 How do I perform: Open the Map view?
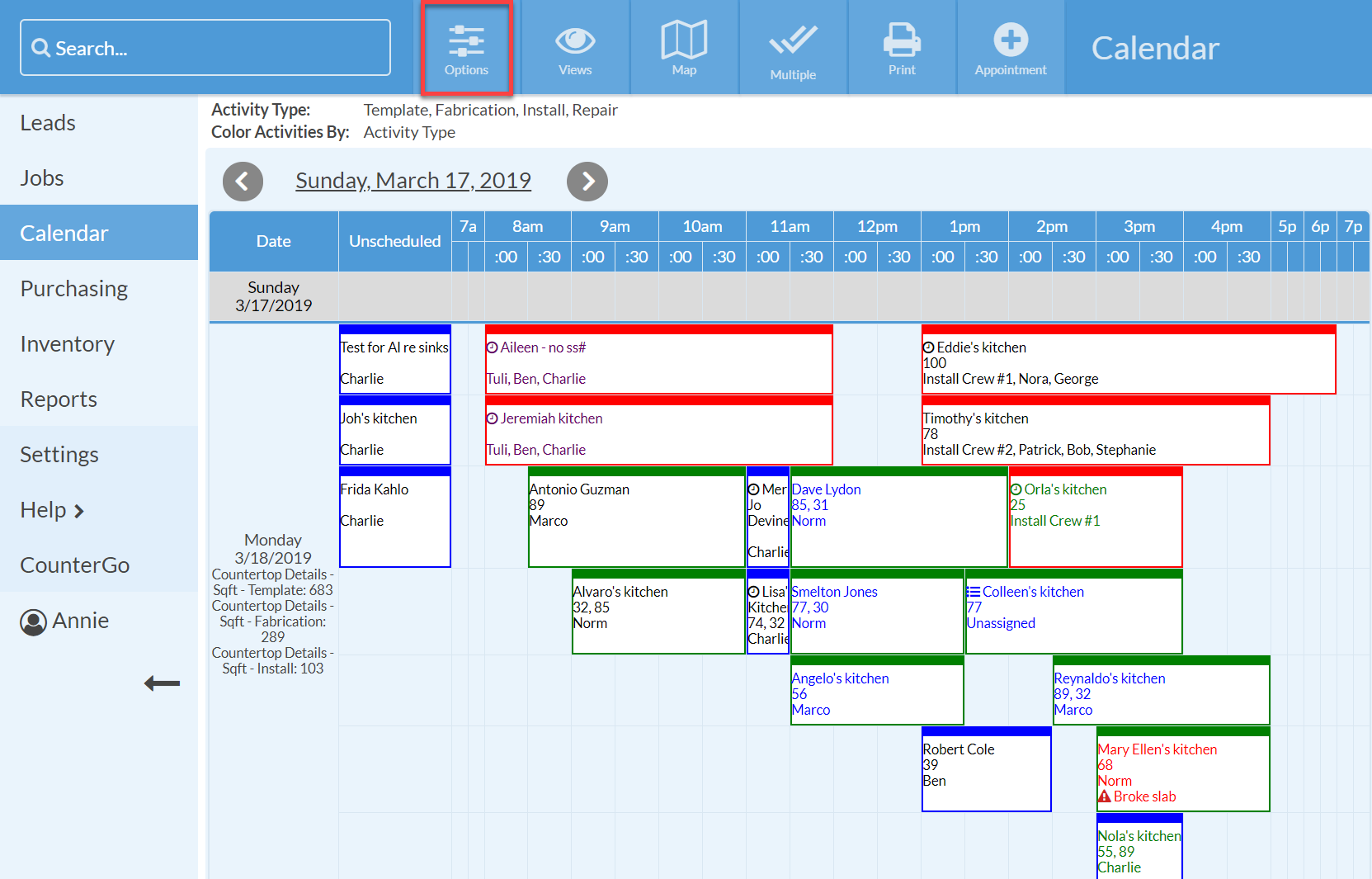pyautogui.click(x=684, y=45)
